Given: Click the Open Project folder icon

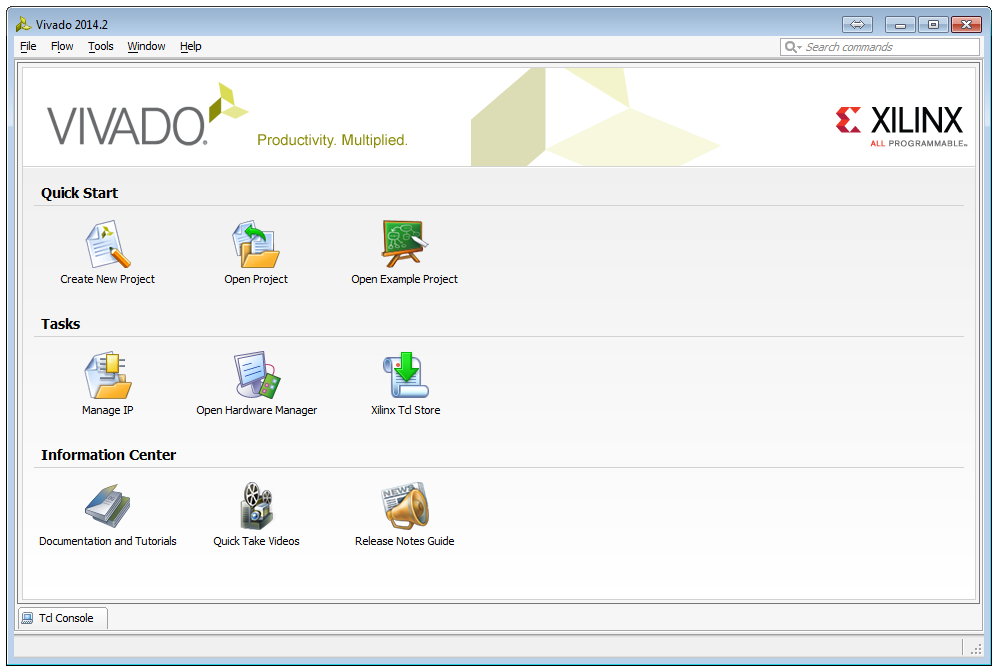Looking at the screenshot, I should click(x=256, y=244).
